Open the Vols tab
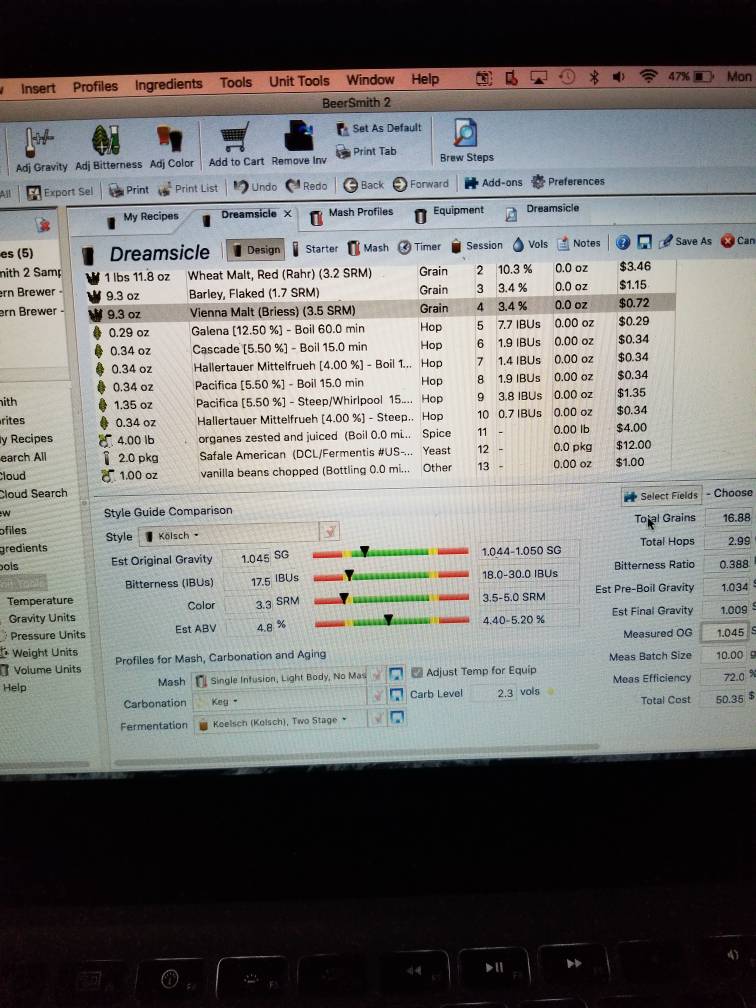756x1008 pixels. coord(530,244)
